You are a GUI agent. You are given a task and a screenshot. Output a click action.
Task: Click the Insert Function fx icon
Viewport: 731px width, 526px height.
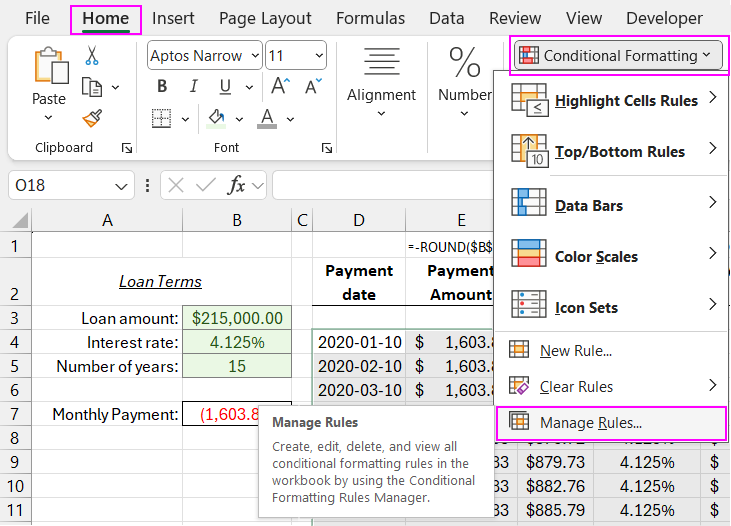pyautogui.click(x=236, y=186)
